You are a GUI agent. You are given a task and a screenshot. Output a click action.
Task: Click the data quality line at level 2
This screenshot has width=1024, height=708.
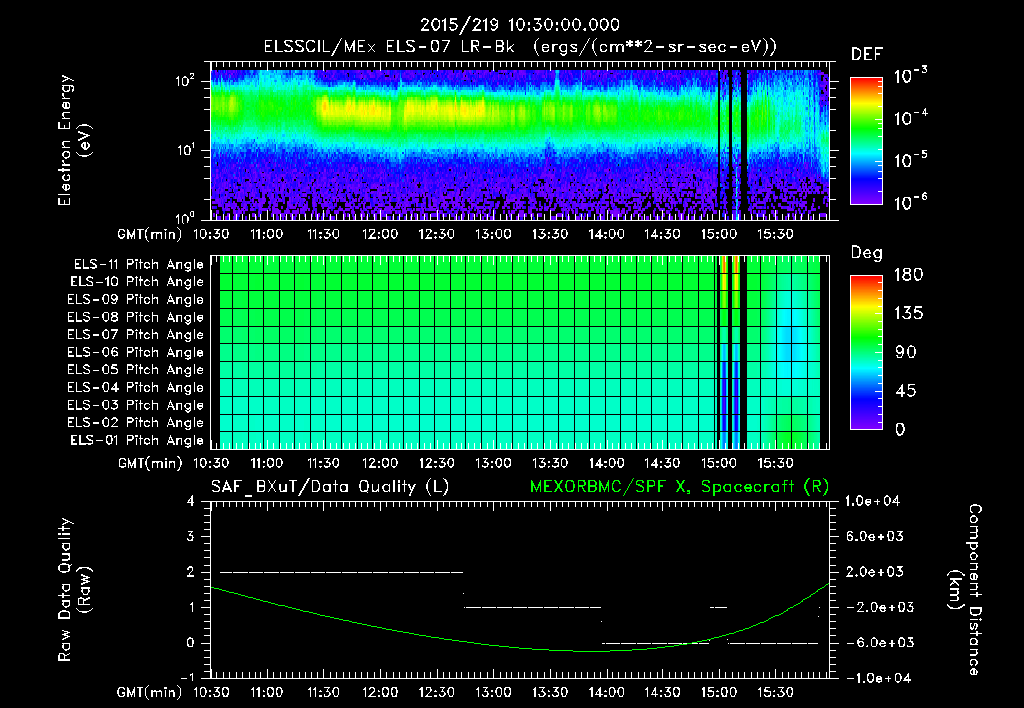342,572
